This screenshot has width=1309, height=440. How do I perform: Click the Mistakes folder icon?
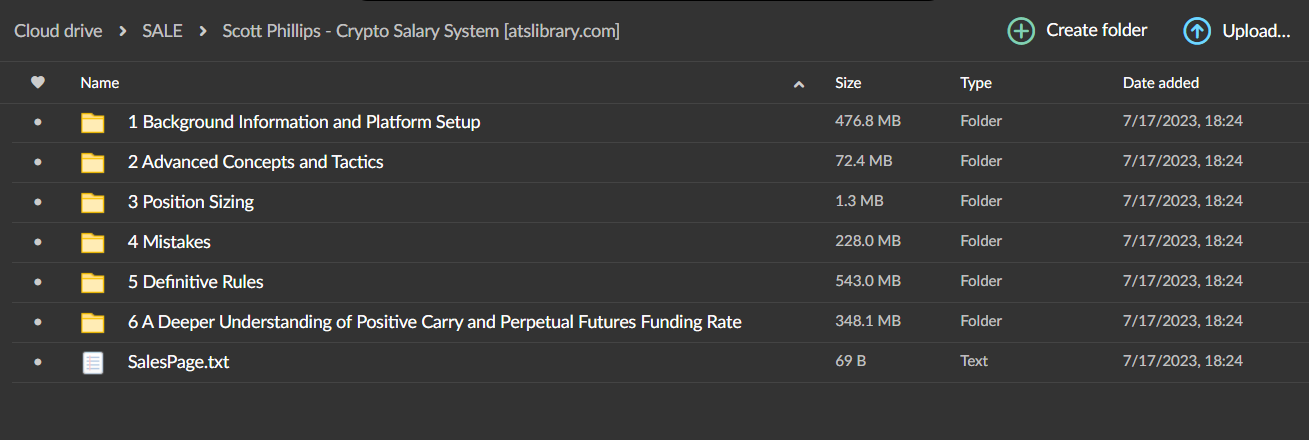tap(93, 243)
